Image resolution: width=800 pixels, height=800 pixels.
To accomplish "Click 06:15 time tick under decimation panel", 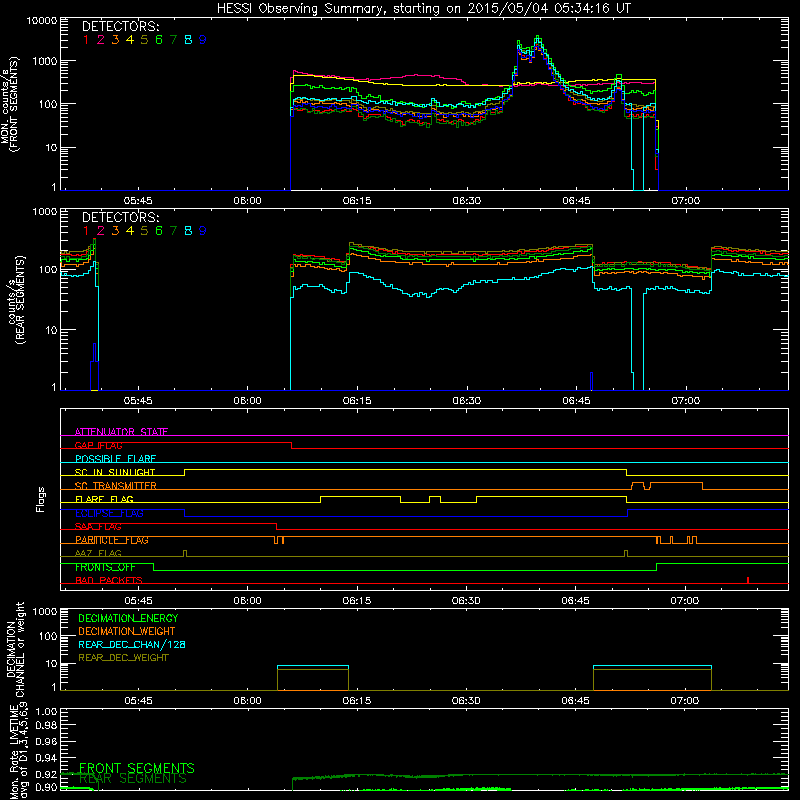I will click(357, 701).
